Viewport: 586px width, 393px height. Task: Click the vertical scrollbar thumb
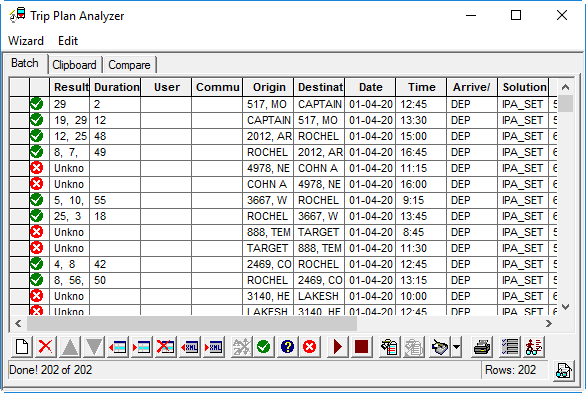566,104
